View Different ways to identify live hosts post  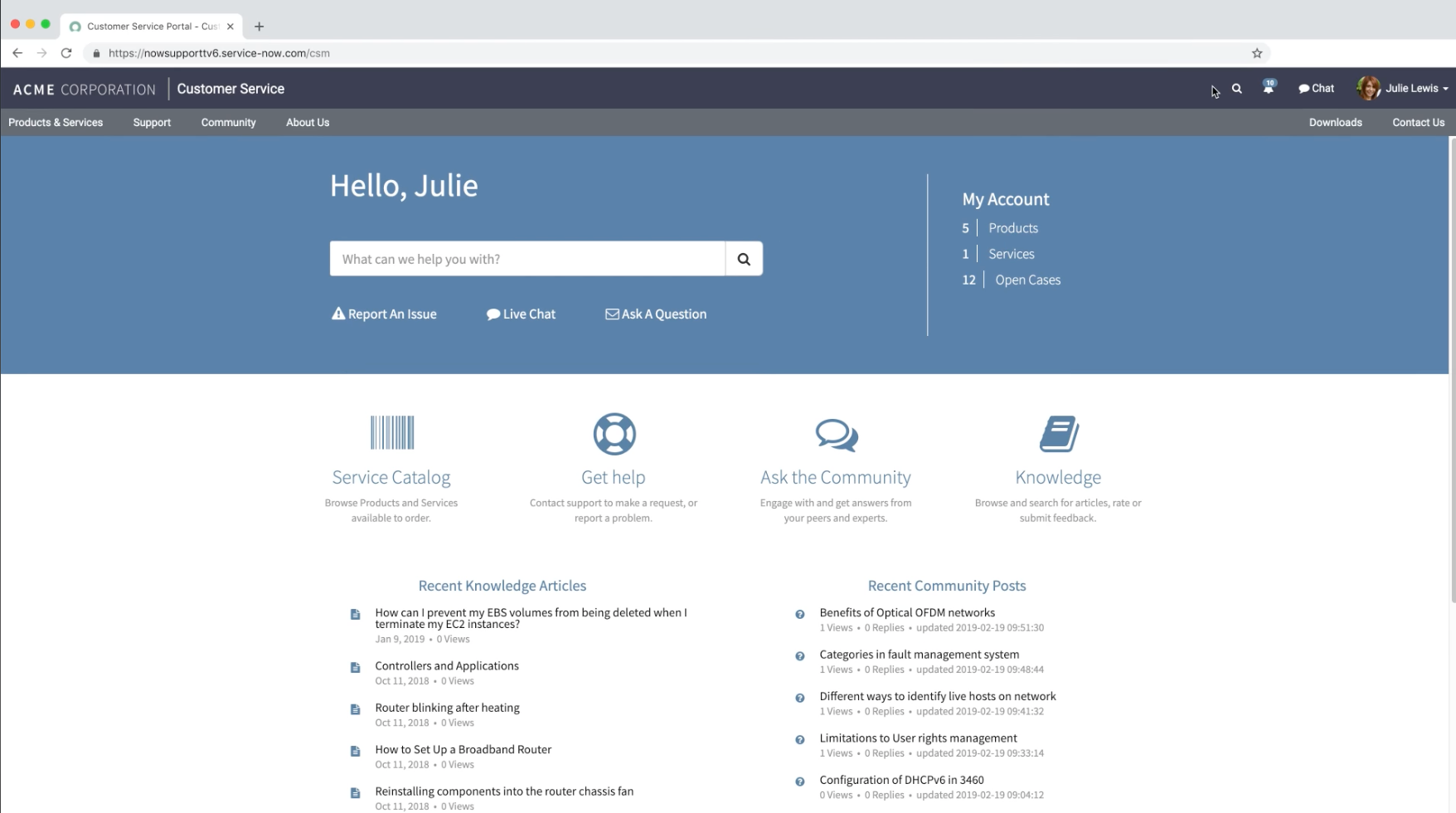(938, 696)
